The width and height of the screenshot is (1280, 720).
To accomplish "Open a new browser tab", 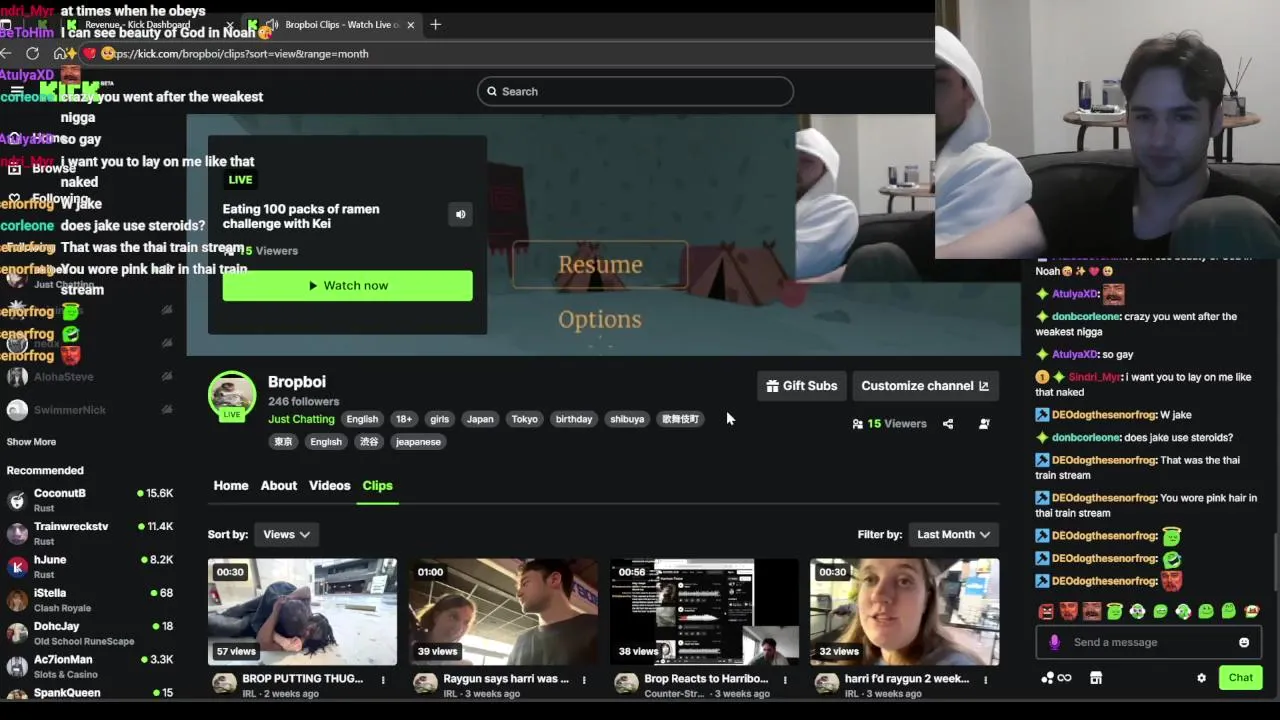I will [x=435, y=24].
